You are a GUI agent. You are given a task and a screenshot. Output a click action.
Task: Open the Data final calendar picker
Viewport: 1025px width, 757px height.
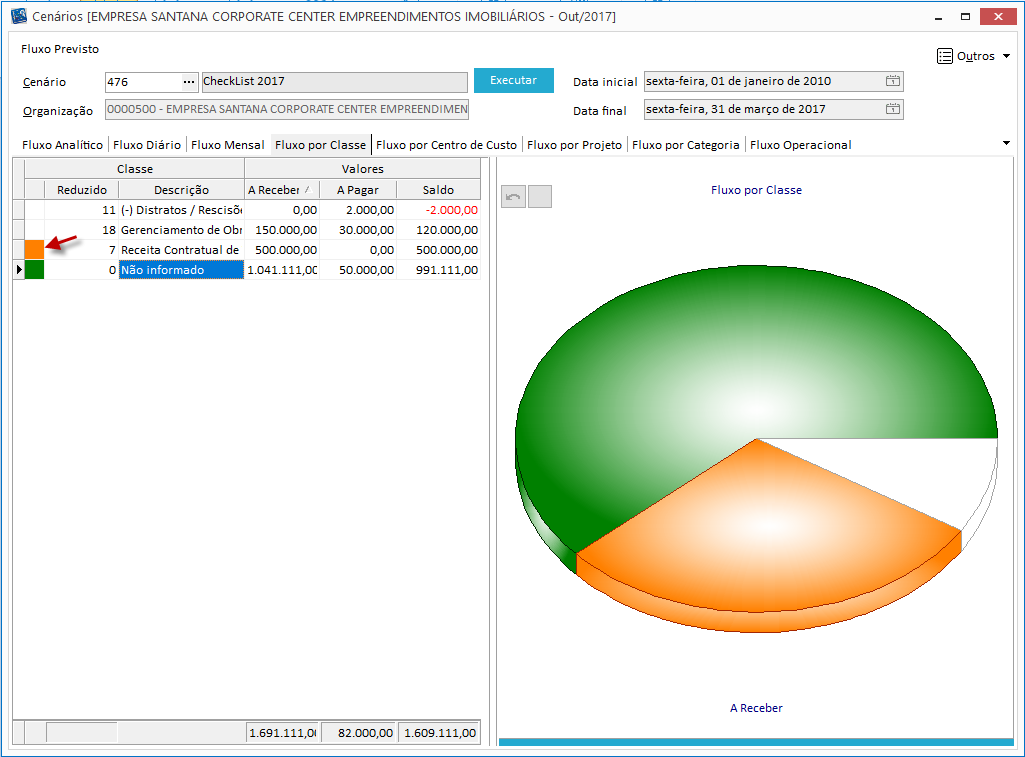point(893,109)
